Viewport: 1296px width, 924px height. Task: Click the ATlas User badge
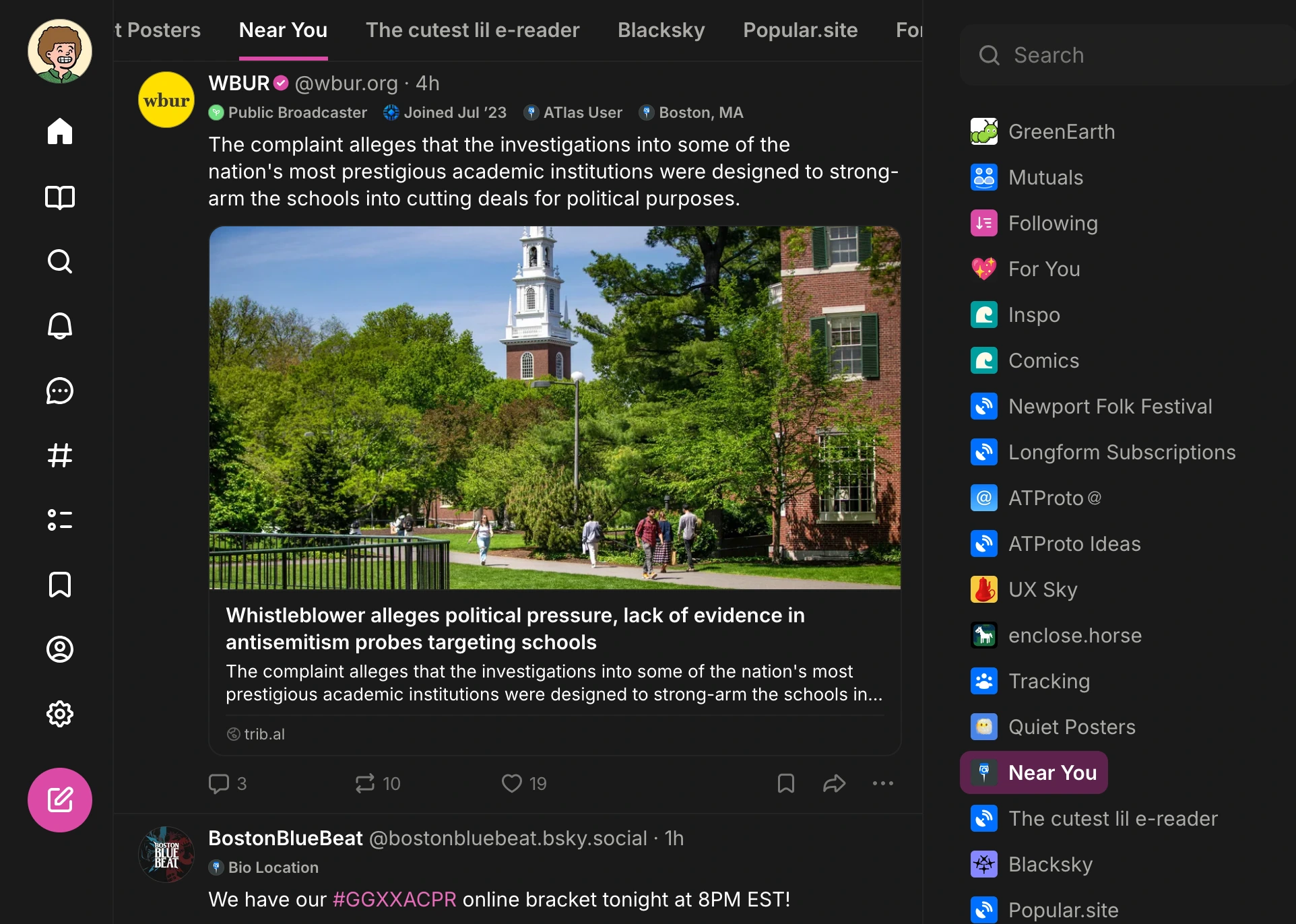click(x=573, y=112)
